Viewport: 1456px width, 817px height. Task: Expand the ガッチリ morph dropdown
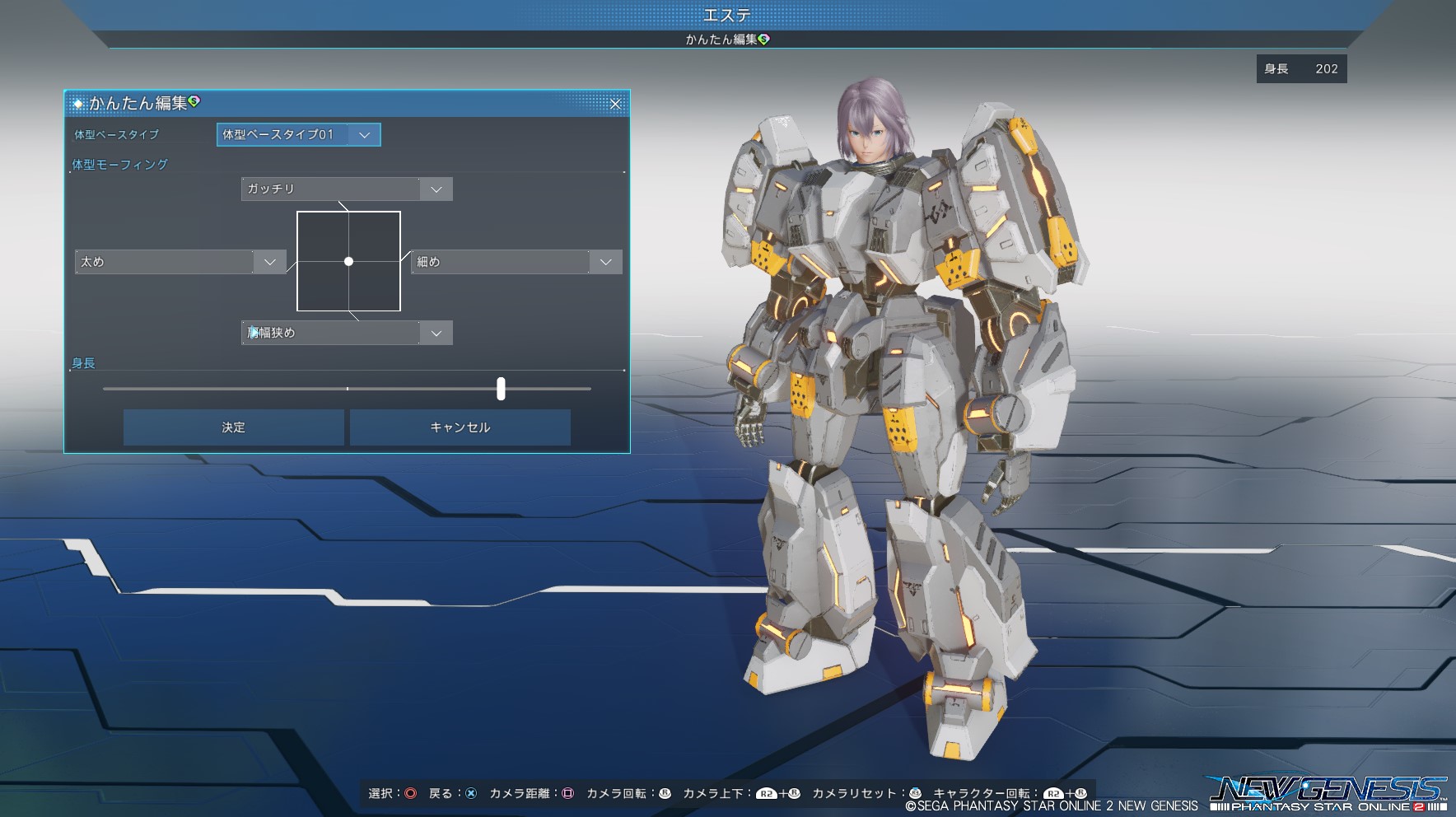coord(436,189)
